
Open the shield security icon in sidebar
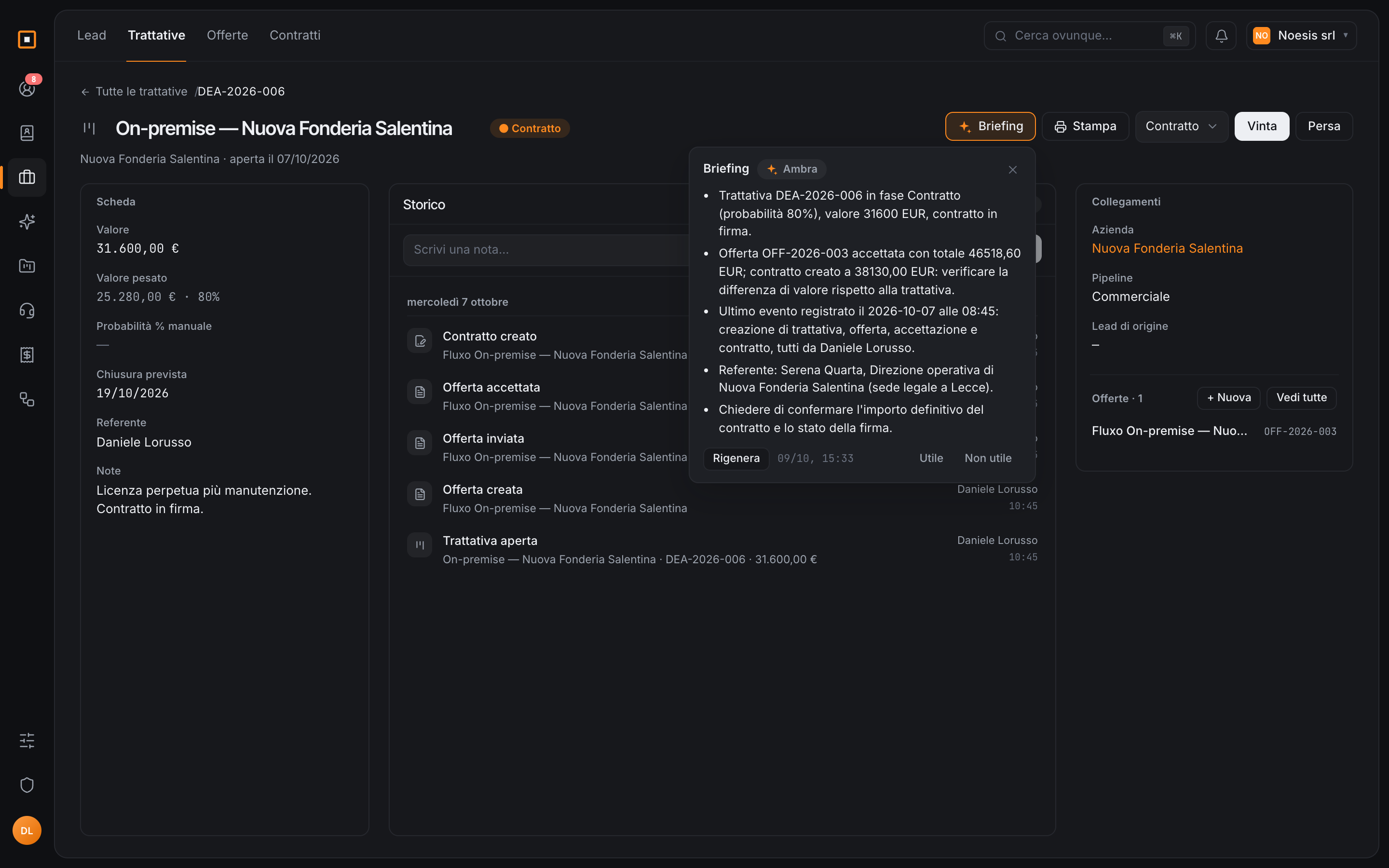(27, 785)
